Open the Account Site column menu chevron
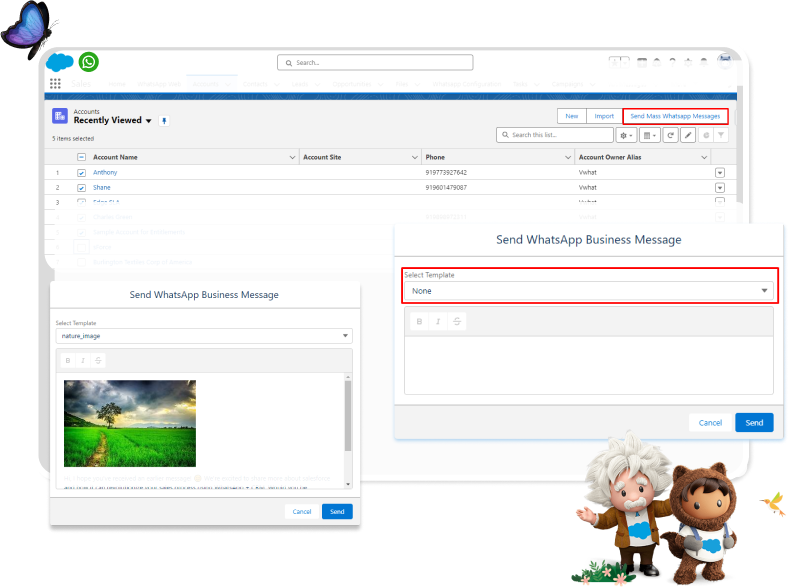The image size is (789, 587). pyautogui.click(x=415, y=157)
